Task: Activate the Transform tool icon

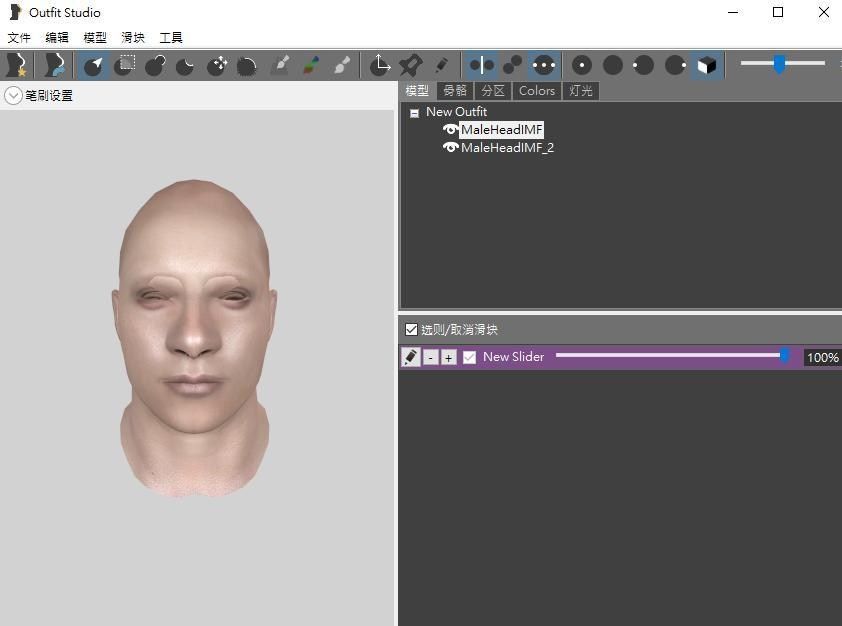Action: [379, 65]
